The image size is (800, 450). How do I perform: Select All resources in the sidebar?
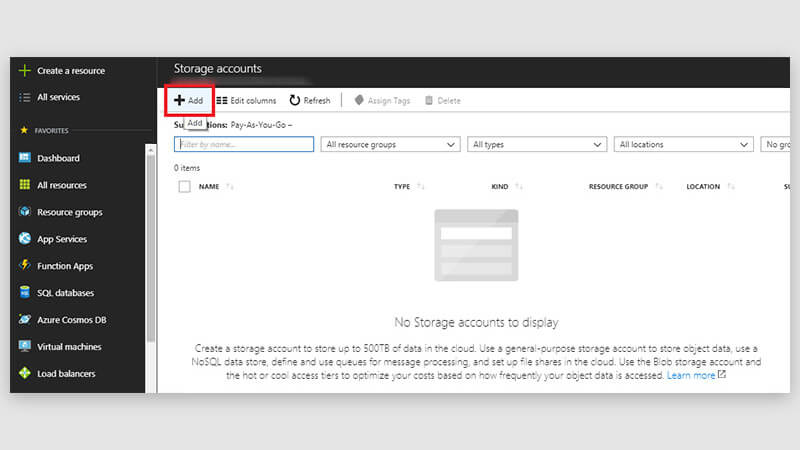62,185
